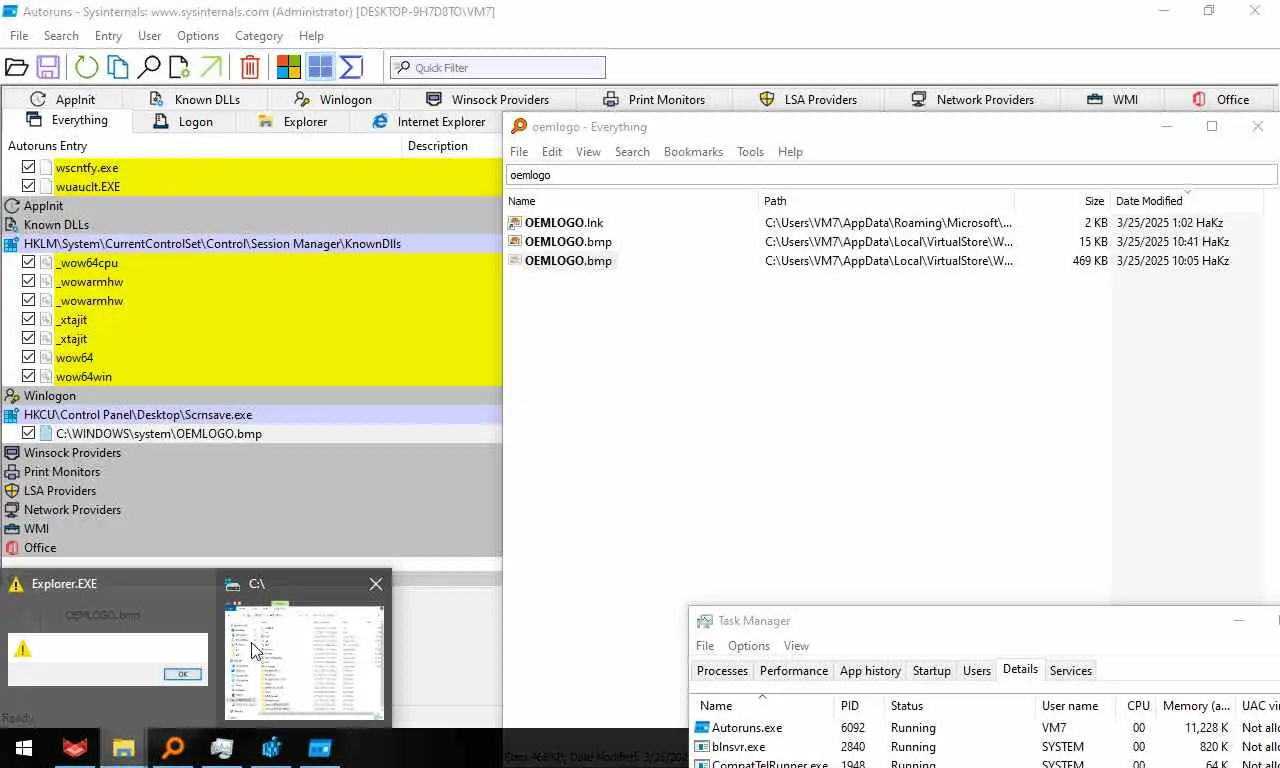Click the blue window app taskbar icon
This screenshot has width=1280, height=768.
320,747
